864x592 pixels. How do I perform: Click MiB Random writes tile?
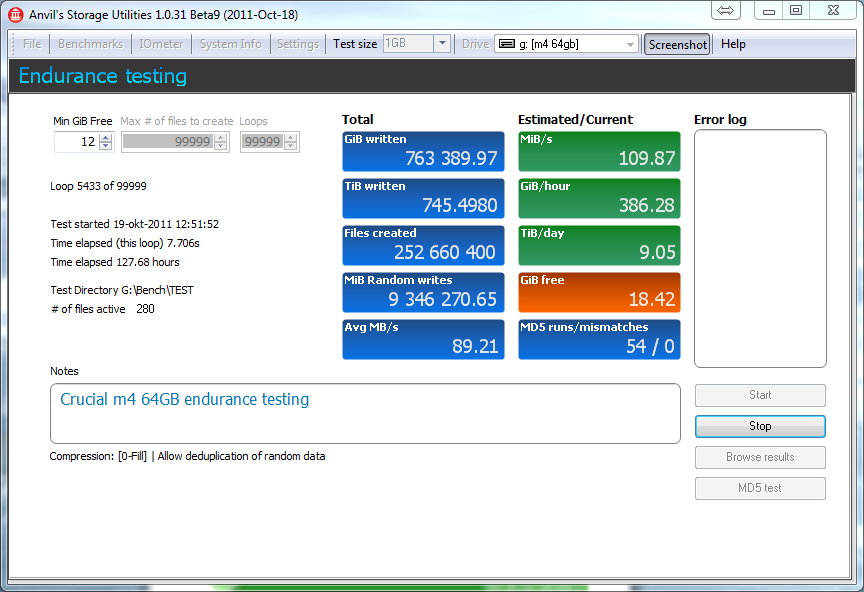point(423,292)
